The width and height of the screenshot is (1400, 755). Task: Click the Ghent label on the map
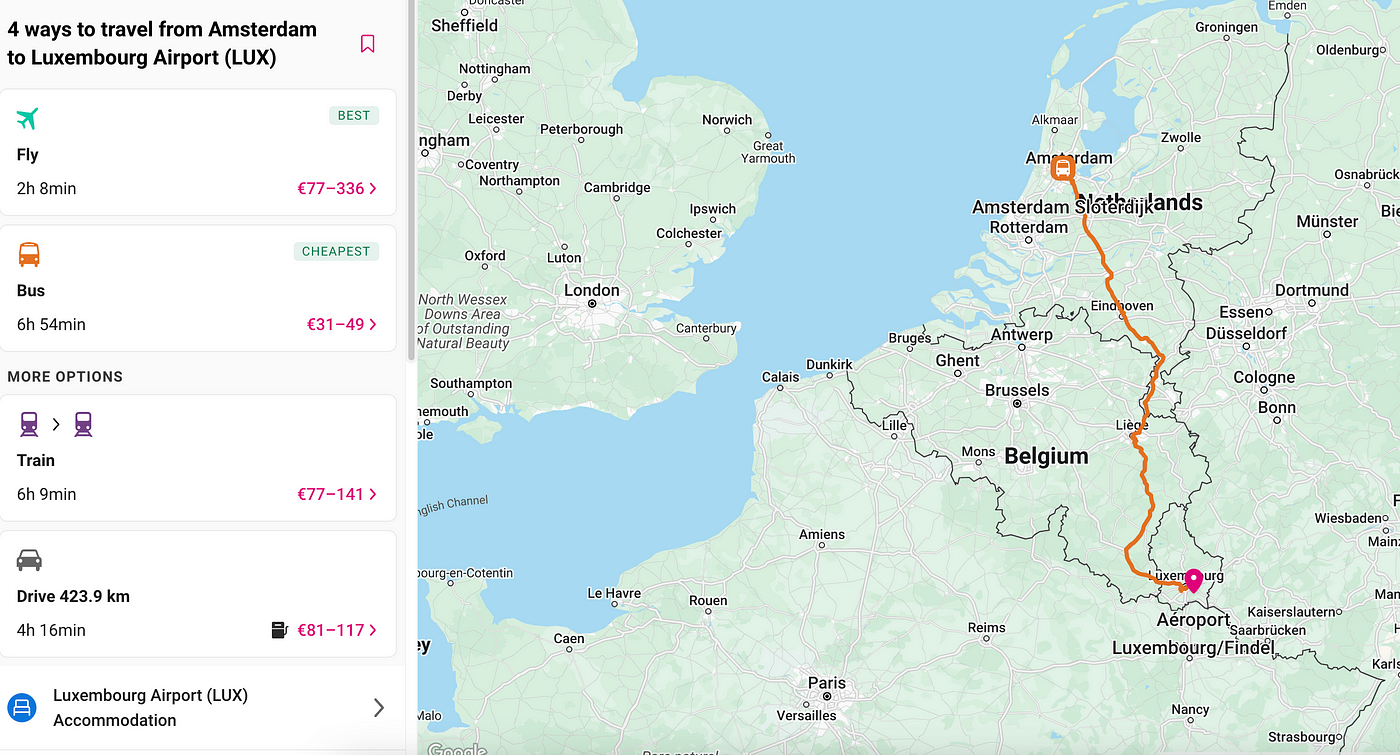click(958, 360)
